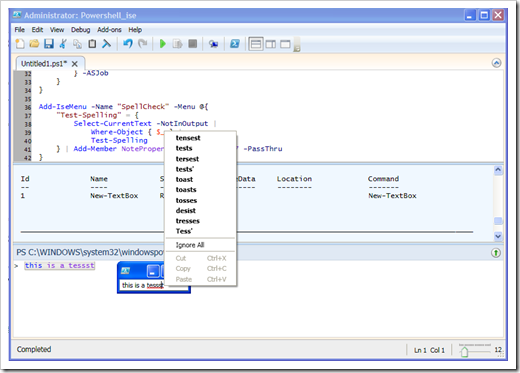Open new remote PowerShell tab icon
The height and width of the screenshot is (373, 520).
coord(213,44)
